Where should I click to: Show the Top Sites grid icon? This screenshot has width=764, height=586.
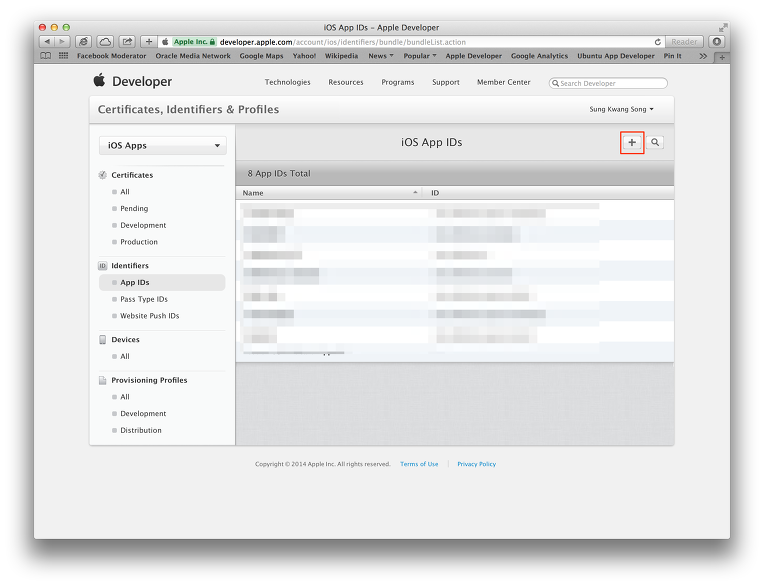[63, 56]
